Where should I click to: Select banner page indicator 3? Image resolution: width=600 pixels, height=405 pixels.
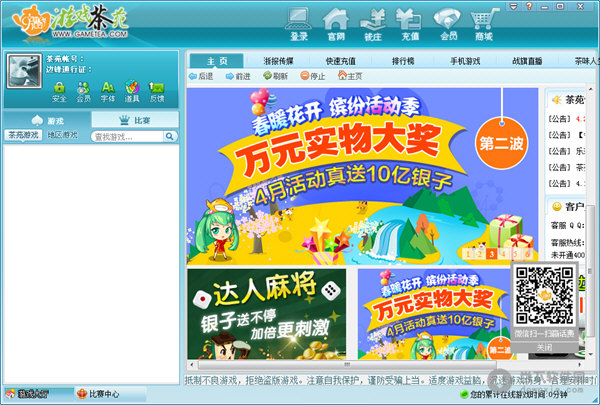pyautogui.click(x=491, y=254)
